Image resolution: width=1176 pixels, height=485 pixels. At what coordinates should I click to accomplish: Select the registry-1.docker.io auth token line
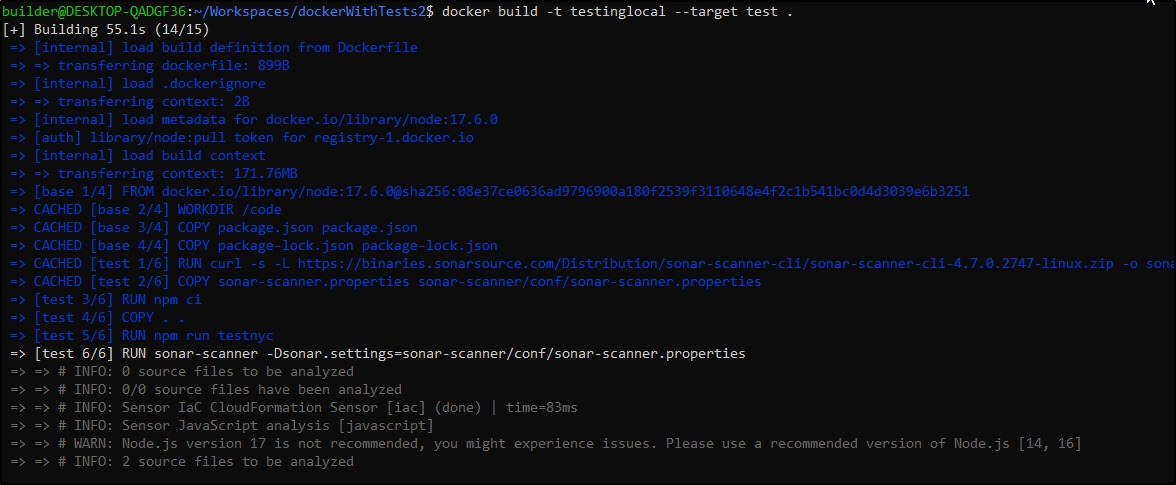242,138
